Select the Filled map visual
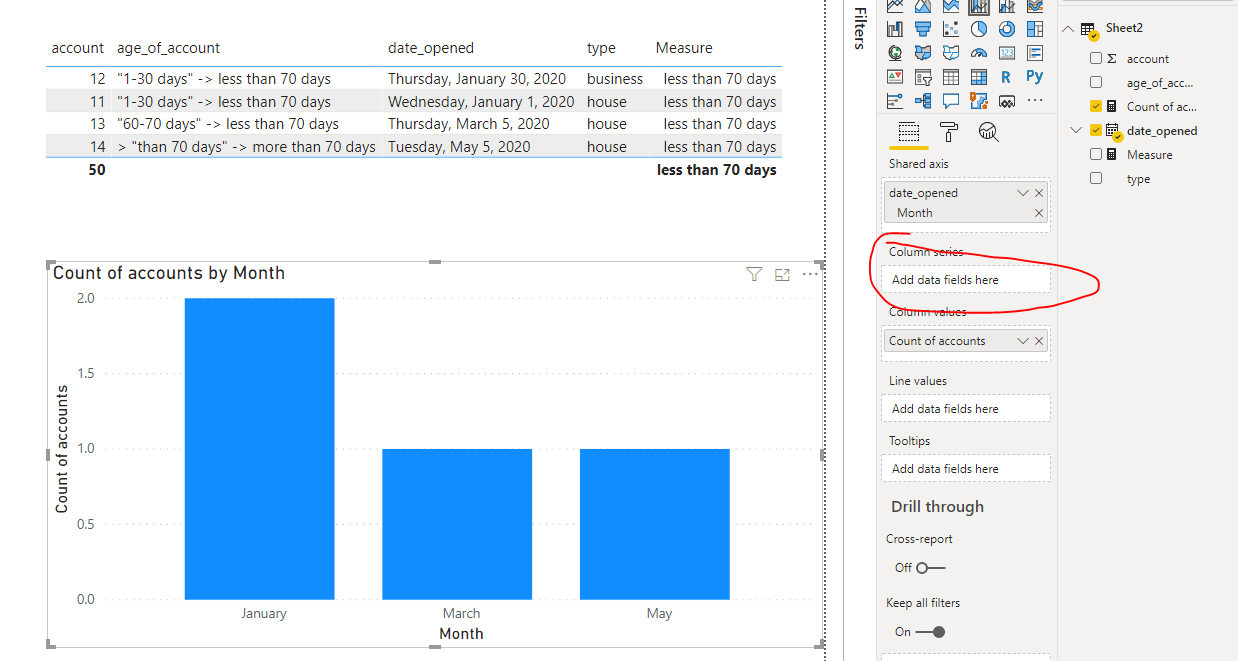Screen dimensions: 1238x661 coord(923,53)
